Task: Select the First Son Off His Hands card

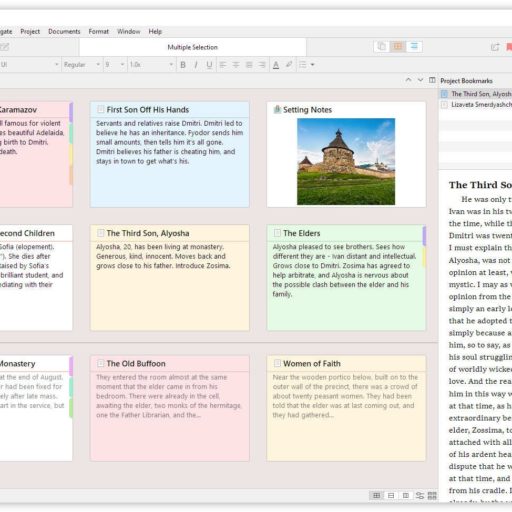Action: (x=170, y=154)
